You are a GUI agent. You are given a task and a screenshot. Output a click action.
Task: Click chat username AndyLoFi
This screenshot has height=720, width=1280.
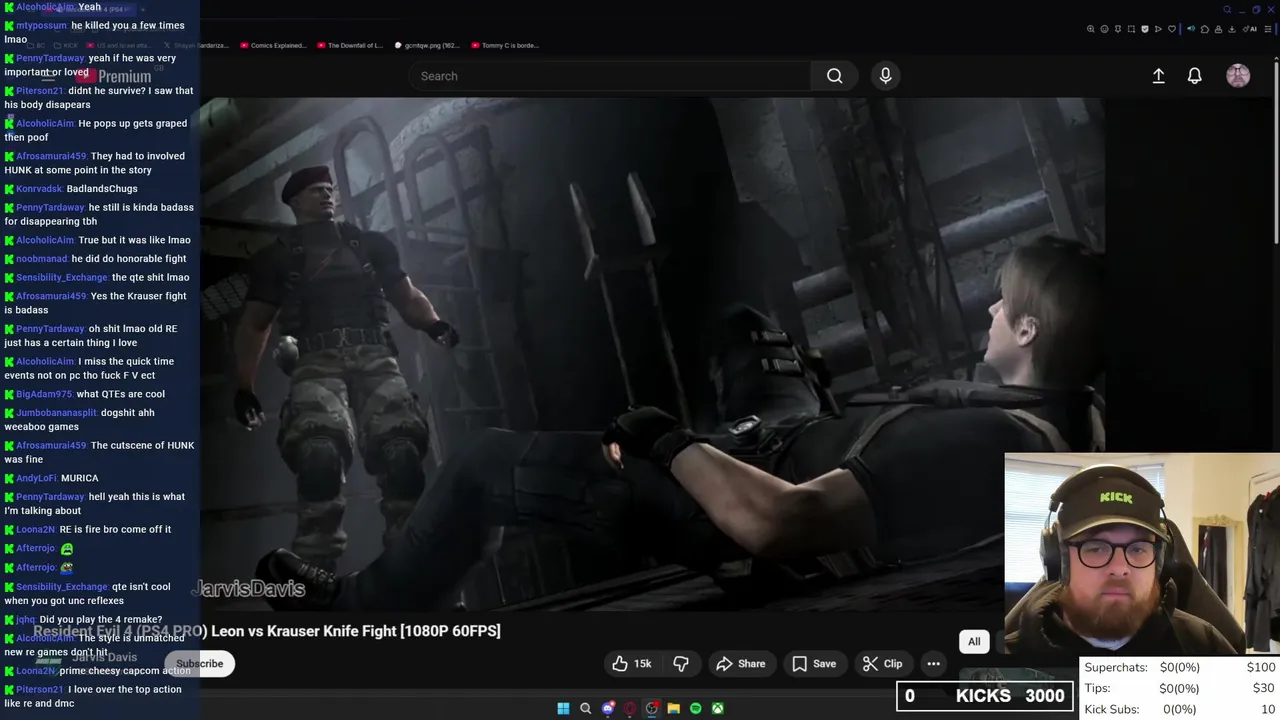36,478
